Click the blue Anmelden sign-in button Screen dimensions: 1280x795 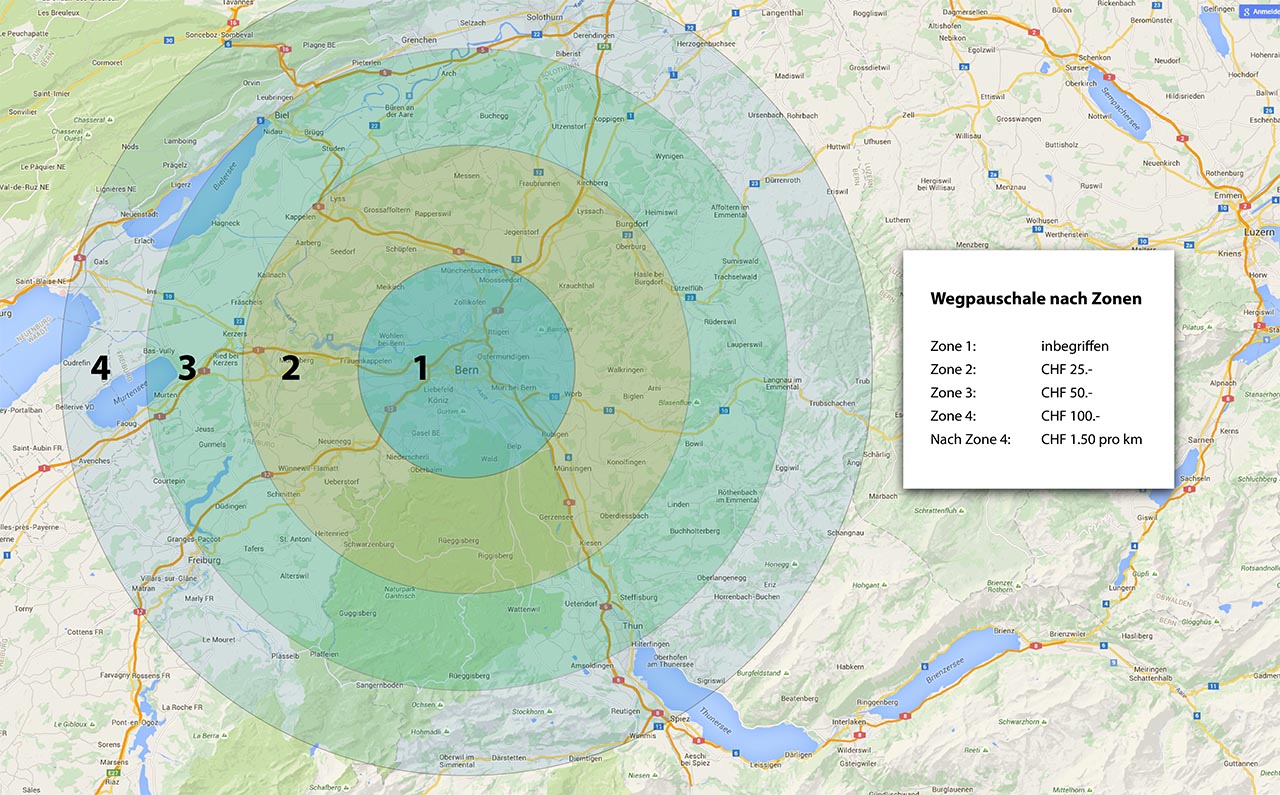click(1259, 12)
